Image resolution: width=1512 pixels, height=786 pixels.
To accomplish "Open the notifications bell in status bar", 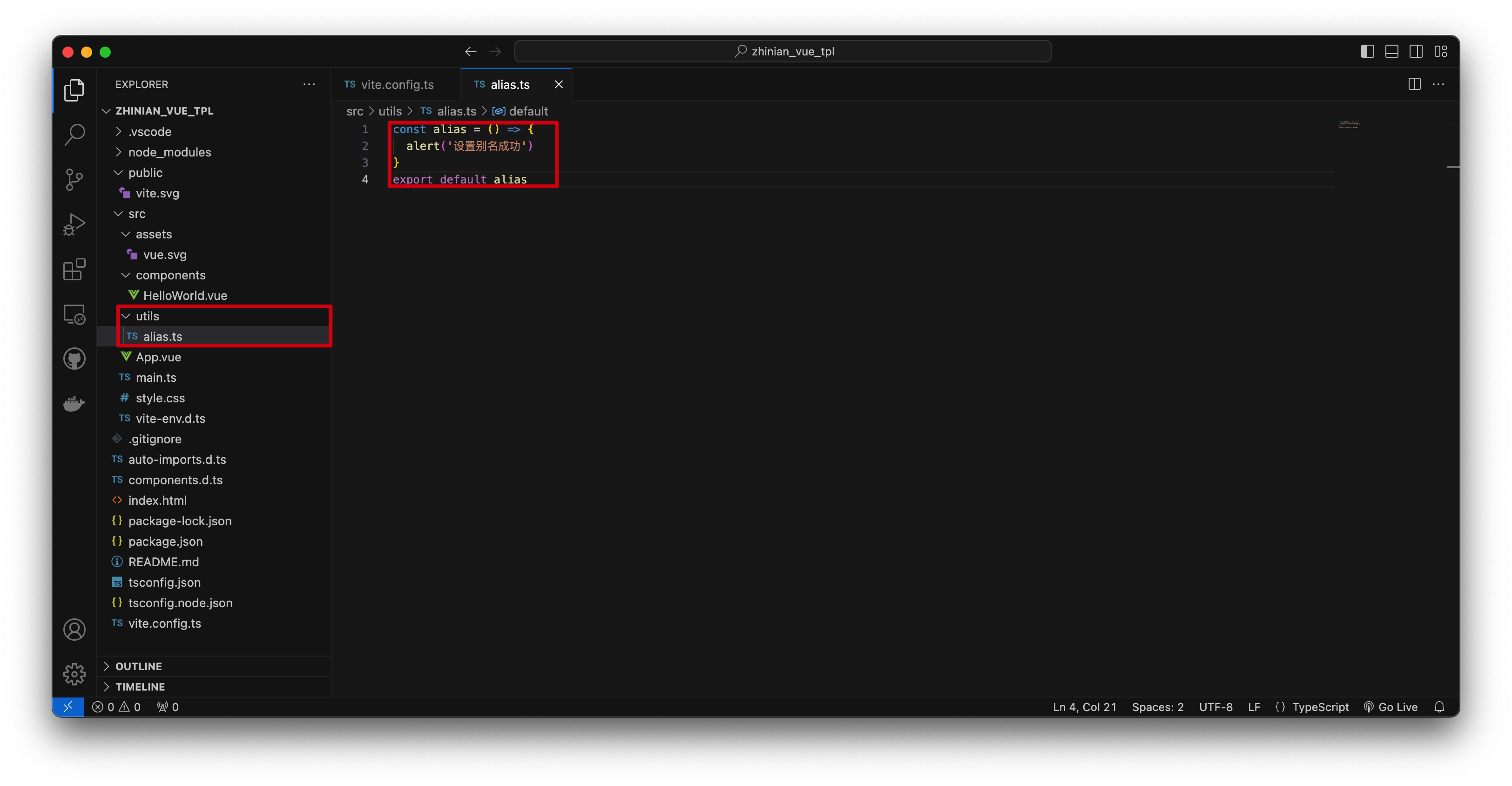I will tap(1439, 707).
